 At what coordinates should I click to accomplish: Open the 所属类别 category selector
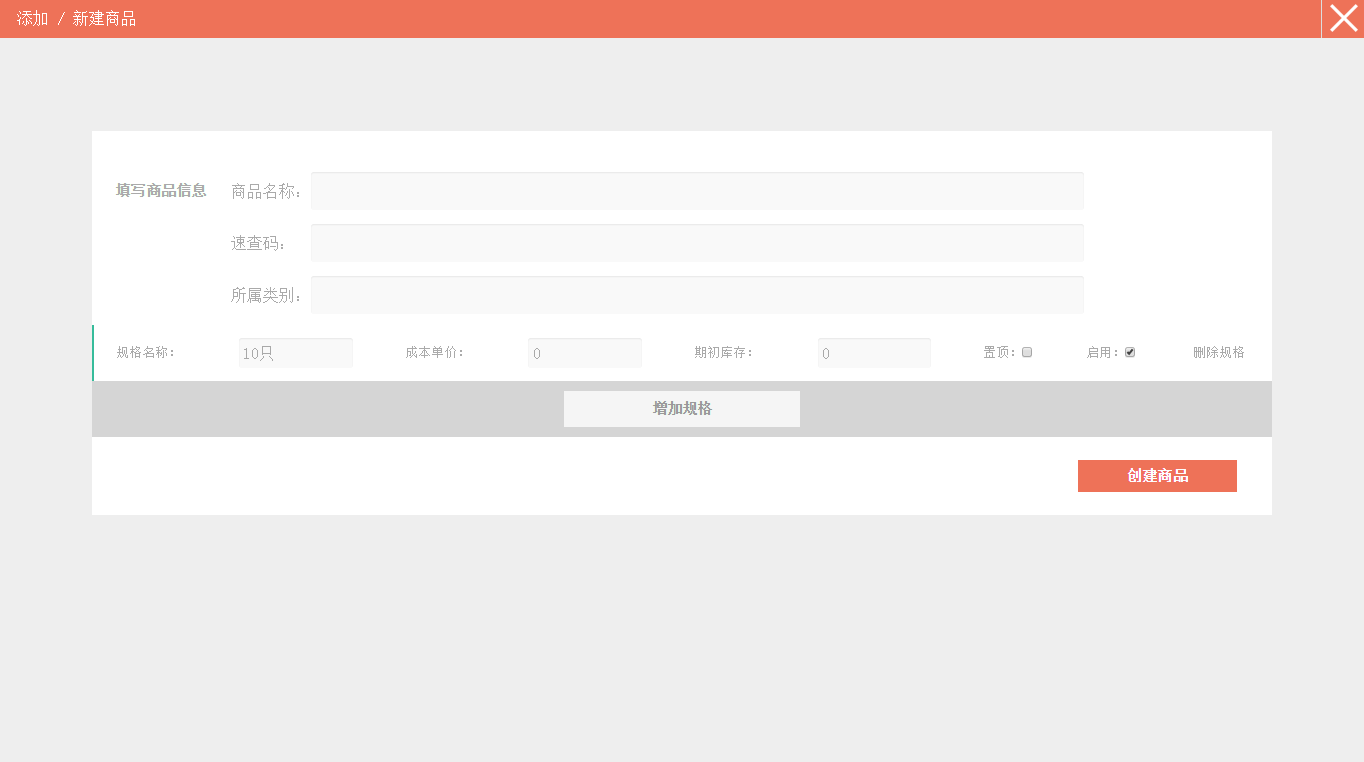point(696,295)
